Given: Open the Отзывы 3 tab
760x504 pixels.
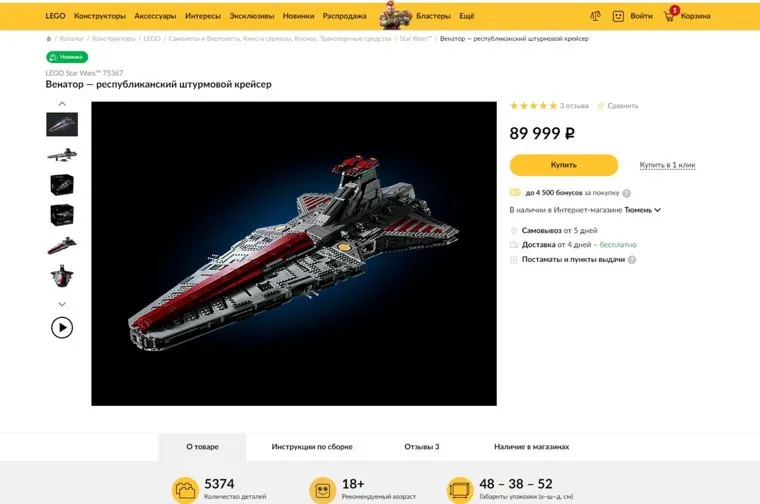Looking at the screenshot, I should pos(421,447).
